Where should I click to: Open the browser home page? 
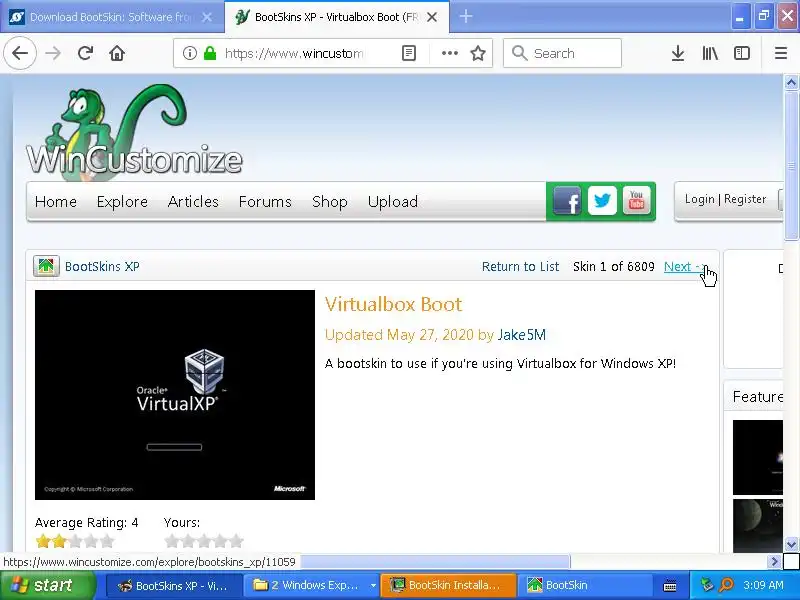point(117,53)
